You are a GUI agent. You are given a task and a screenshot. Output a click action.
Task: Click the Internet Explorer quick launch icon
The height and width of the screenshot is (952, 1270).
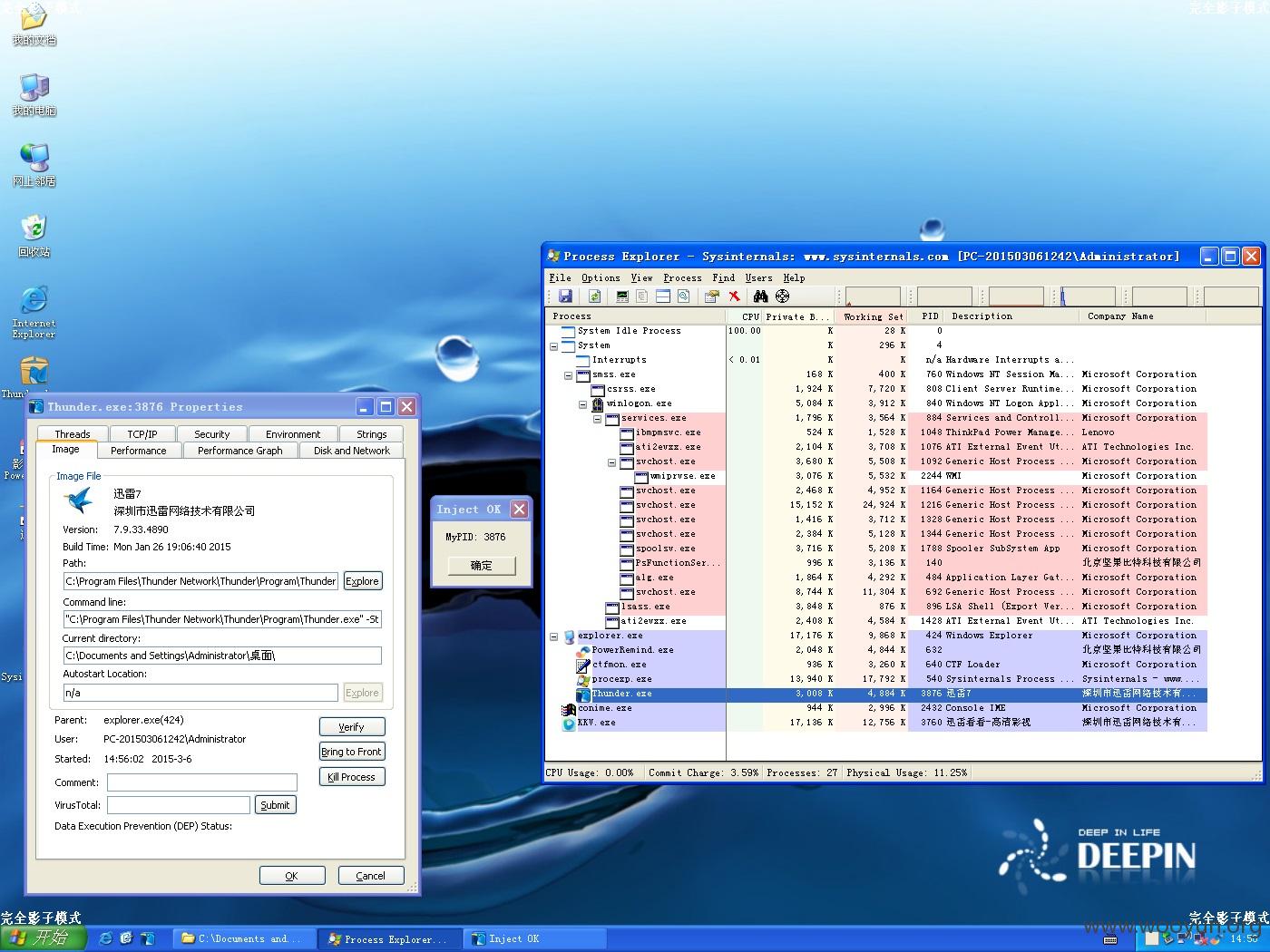105,938
